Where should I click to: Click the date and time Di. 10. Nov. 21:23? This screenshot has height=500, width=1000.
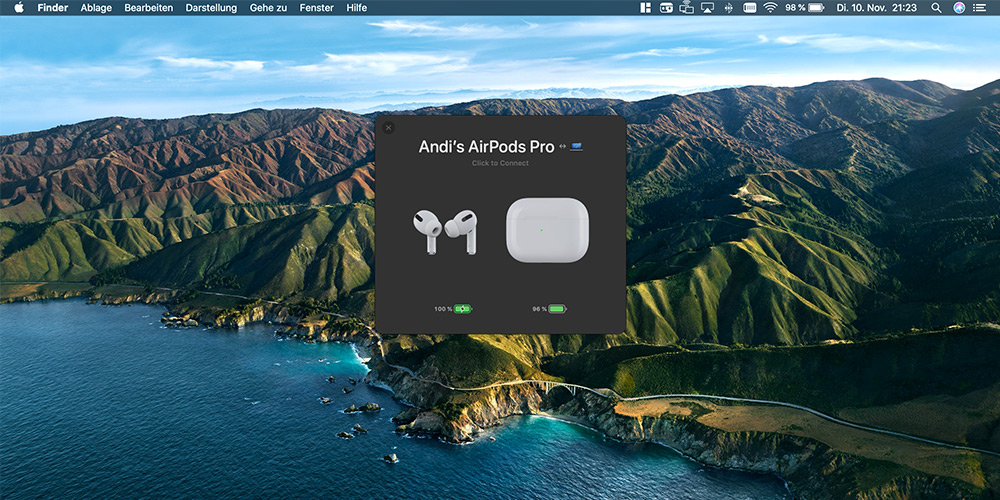click(876, 8)
